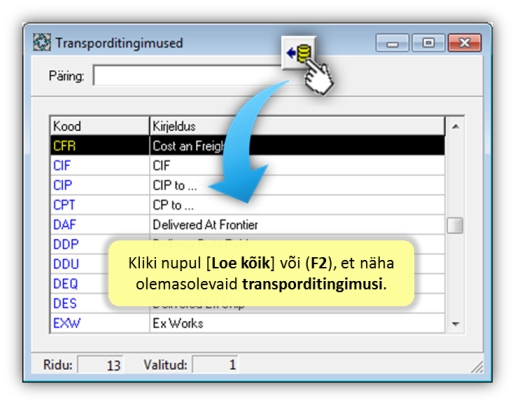Select the CPT code entry
Image resolution: width=515 pixels, height=405 pixels.
[x=247, y=205]
